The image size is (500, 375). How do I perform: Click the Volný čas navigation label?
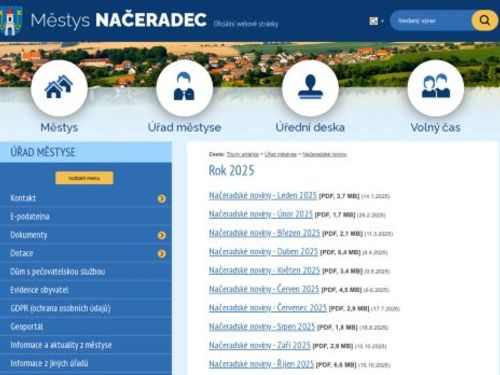tap(435, 127)
